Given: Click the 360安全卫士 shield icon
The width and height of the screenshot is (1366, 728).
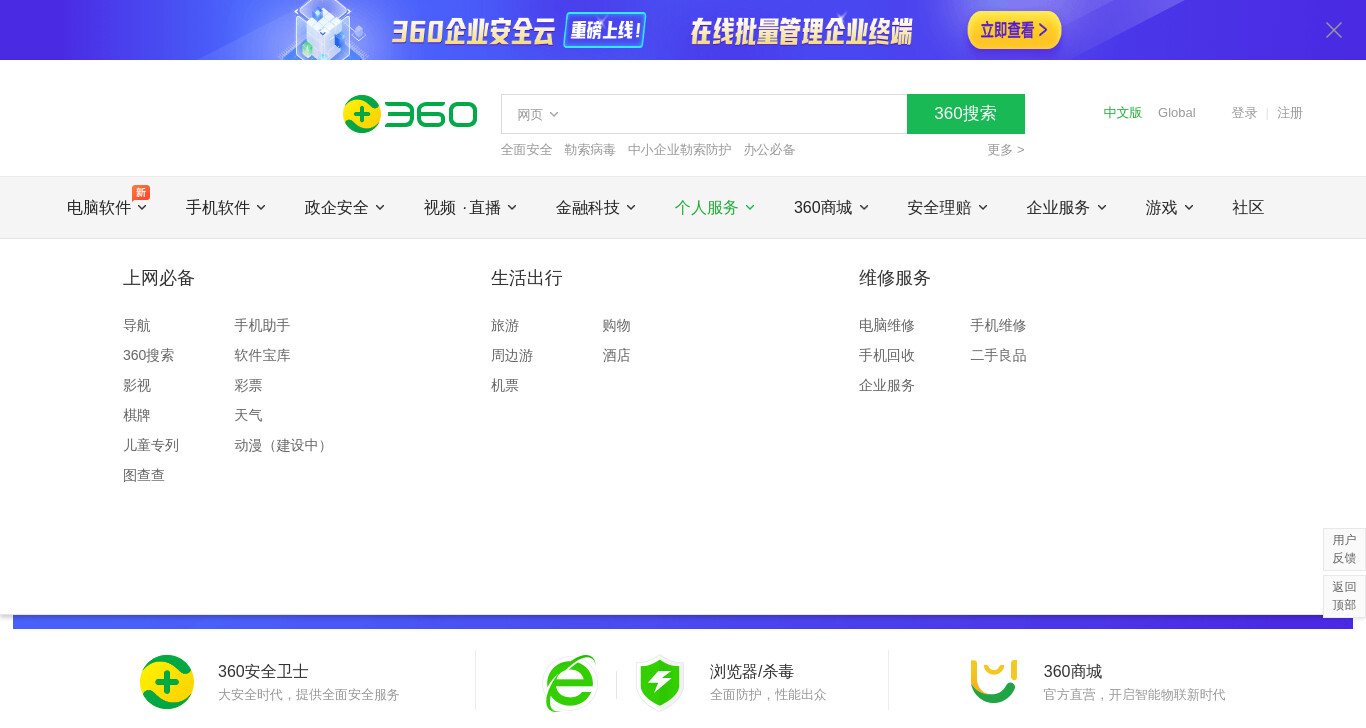Looking at the screenshot, I should click(167, 682).
